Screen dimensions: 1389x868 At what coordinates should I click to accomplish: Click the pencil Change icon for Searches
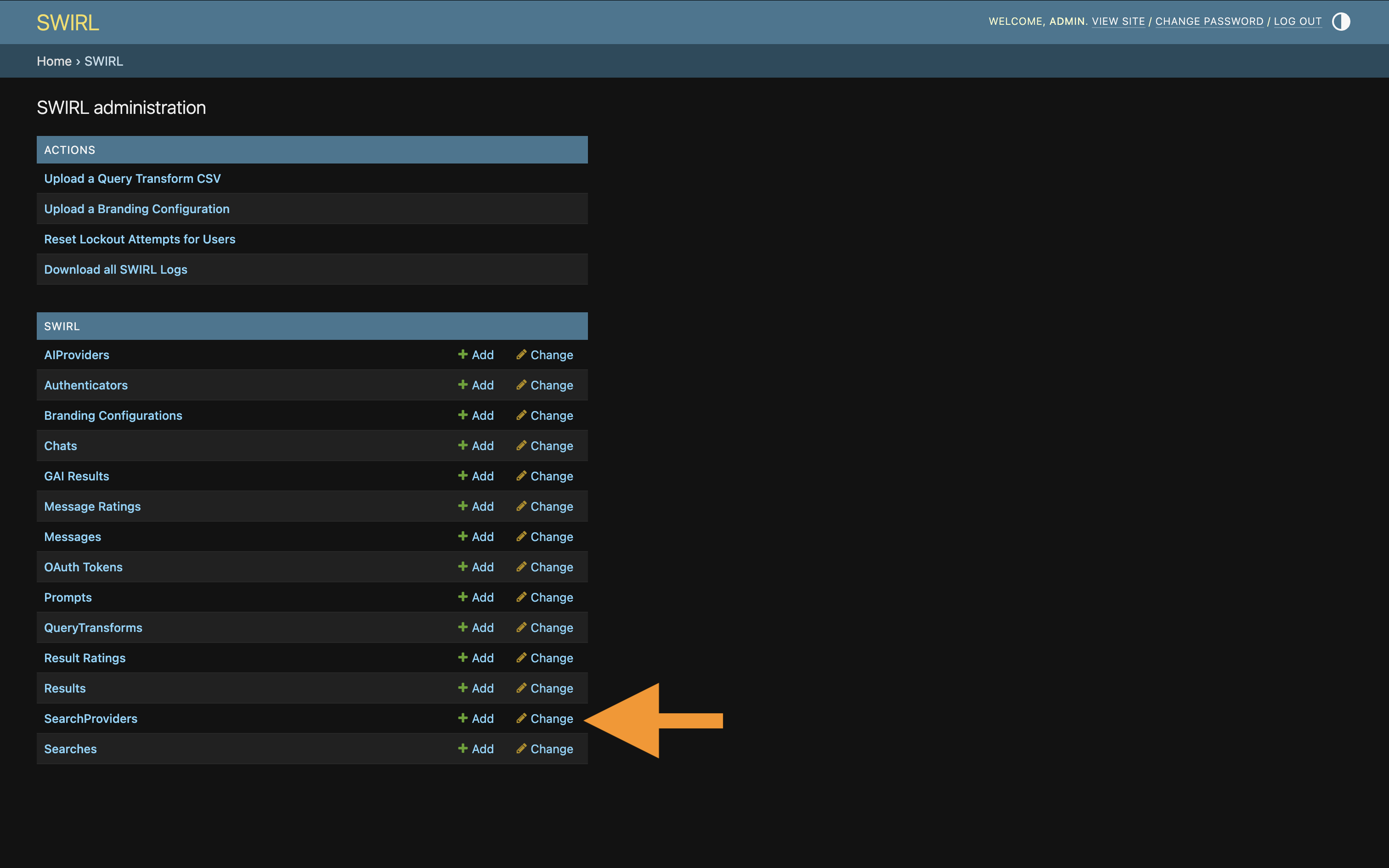pyautogui.click(x=521, y=749)
